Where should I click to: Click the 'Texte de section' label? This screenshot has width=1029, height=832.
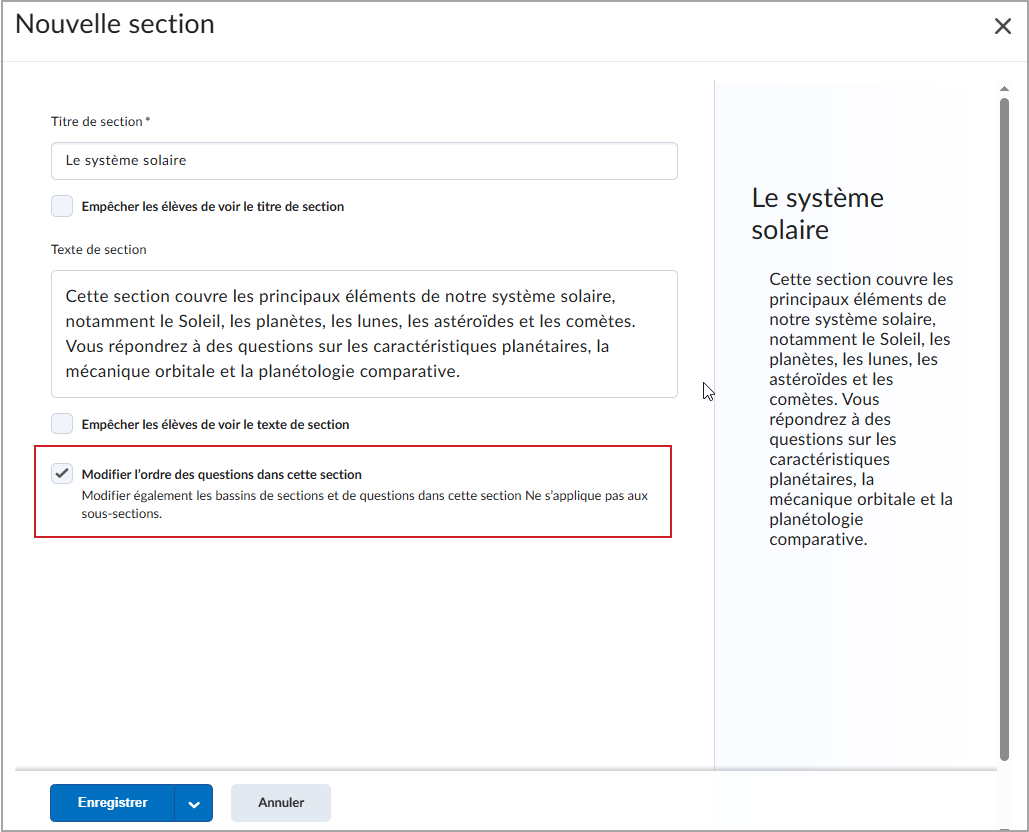coord(98,249)
